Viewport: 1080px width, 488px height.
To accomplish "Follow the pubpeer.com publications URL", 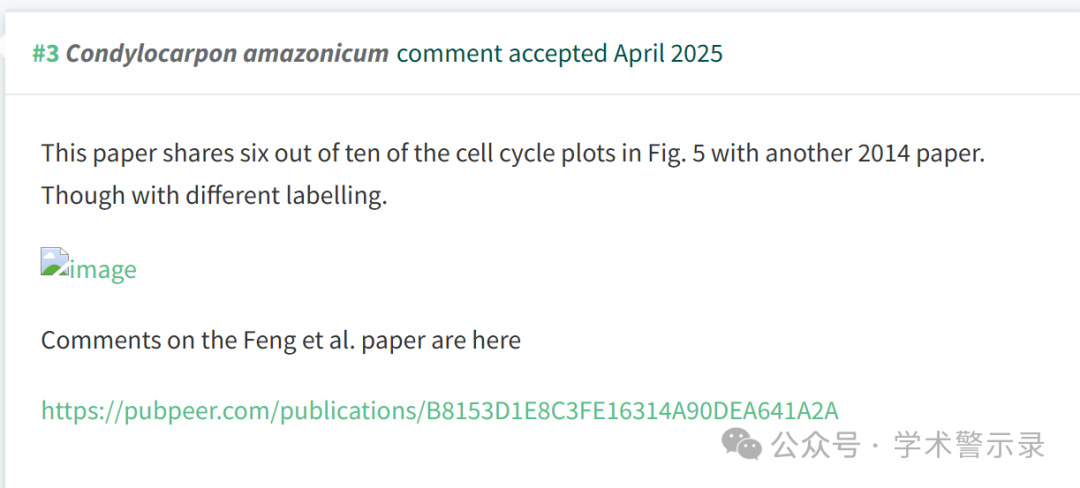I will (x=440, y=410).
